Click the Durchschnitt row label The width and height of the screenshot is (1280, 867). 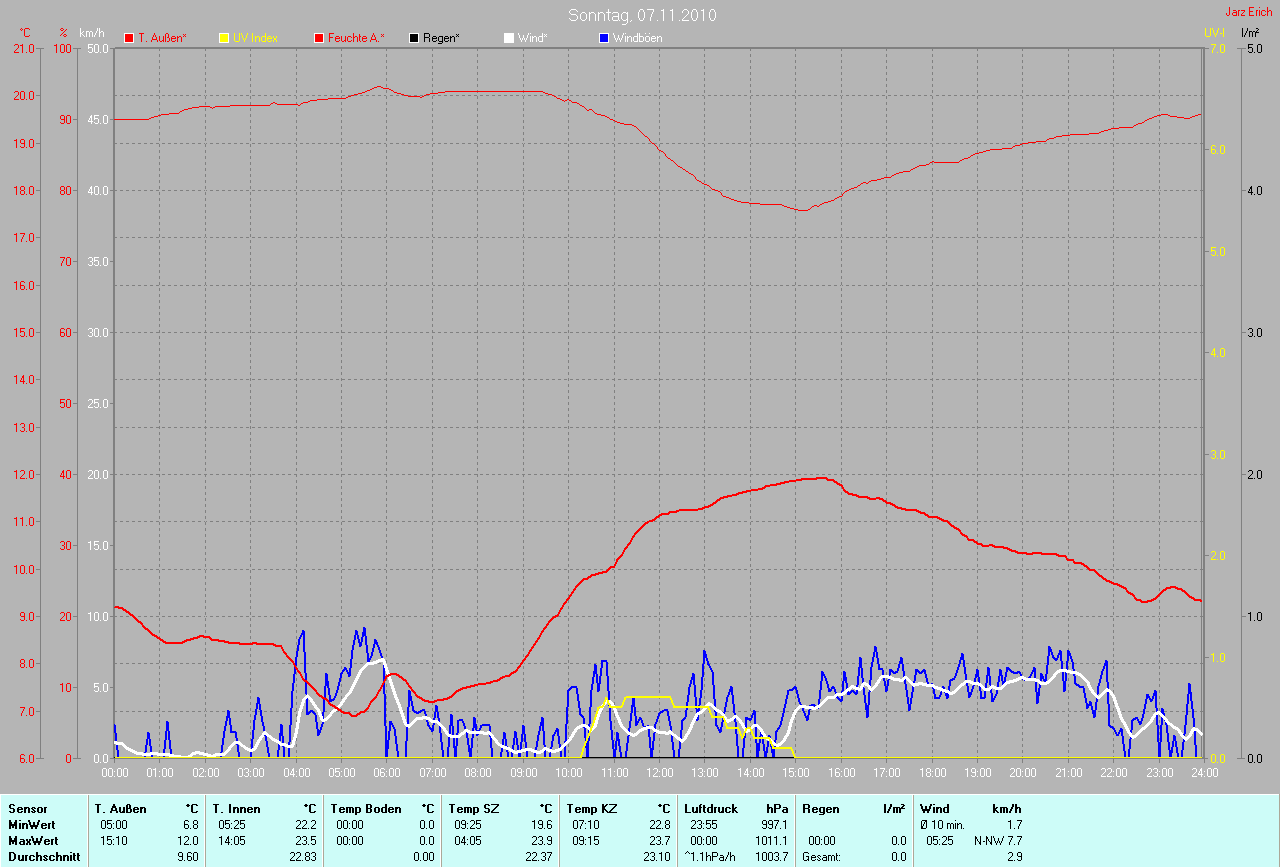tap(44, 856)
